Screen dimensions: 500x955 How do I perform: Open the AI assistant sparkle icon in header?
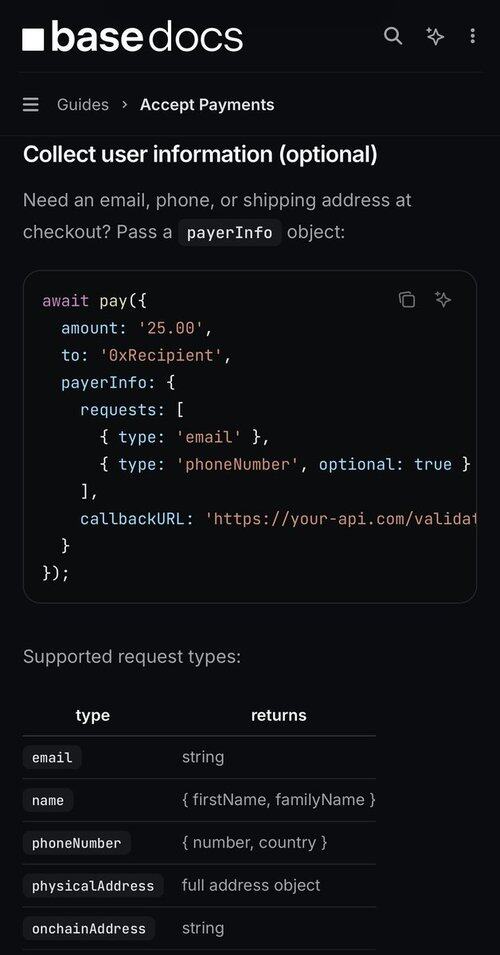(434, 37)
